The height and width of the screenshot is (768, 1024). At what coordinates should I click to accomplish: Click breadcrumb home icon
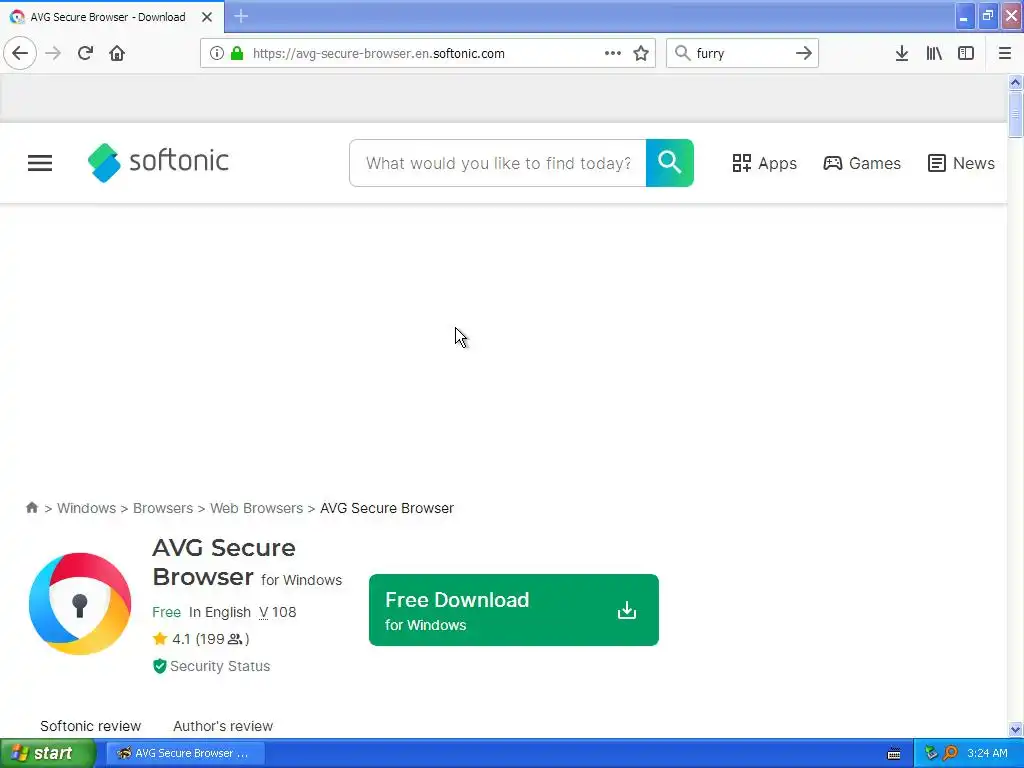pos(31,507)
